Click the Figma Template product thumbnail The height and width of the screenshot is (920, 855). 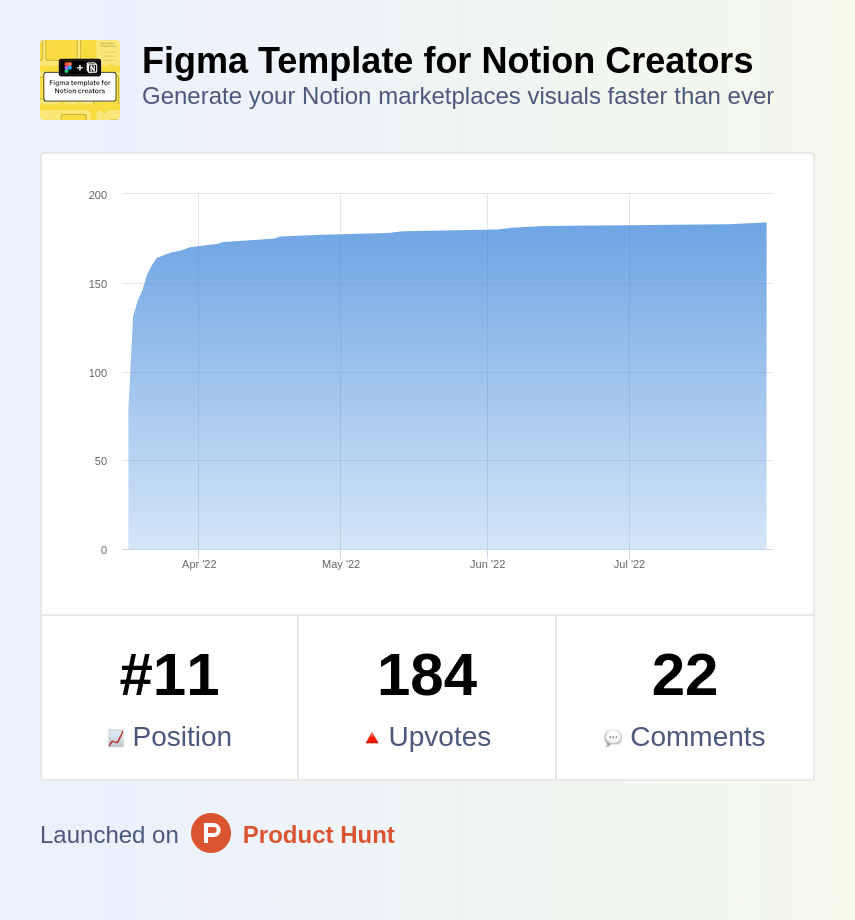pyautogui.click(x=80, y=80)
